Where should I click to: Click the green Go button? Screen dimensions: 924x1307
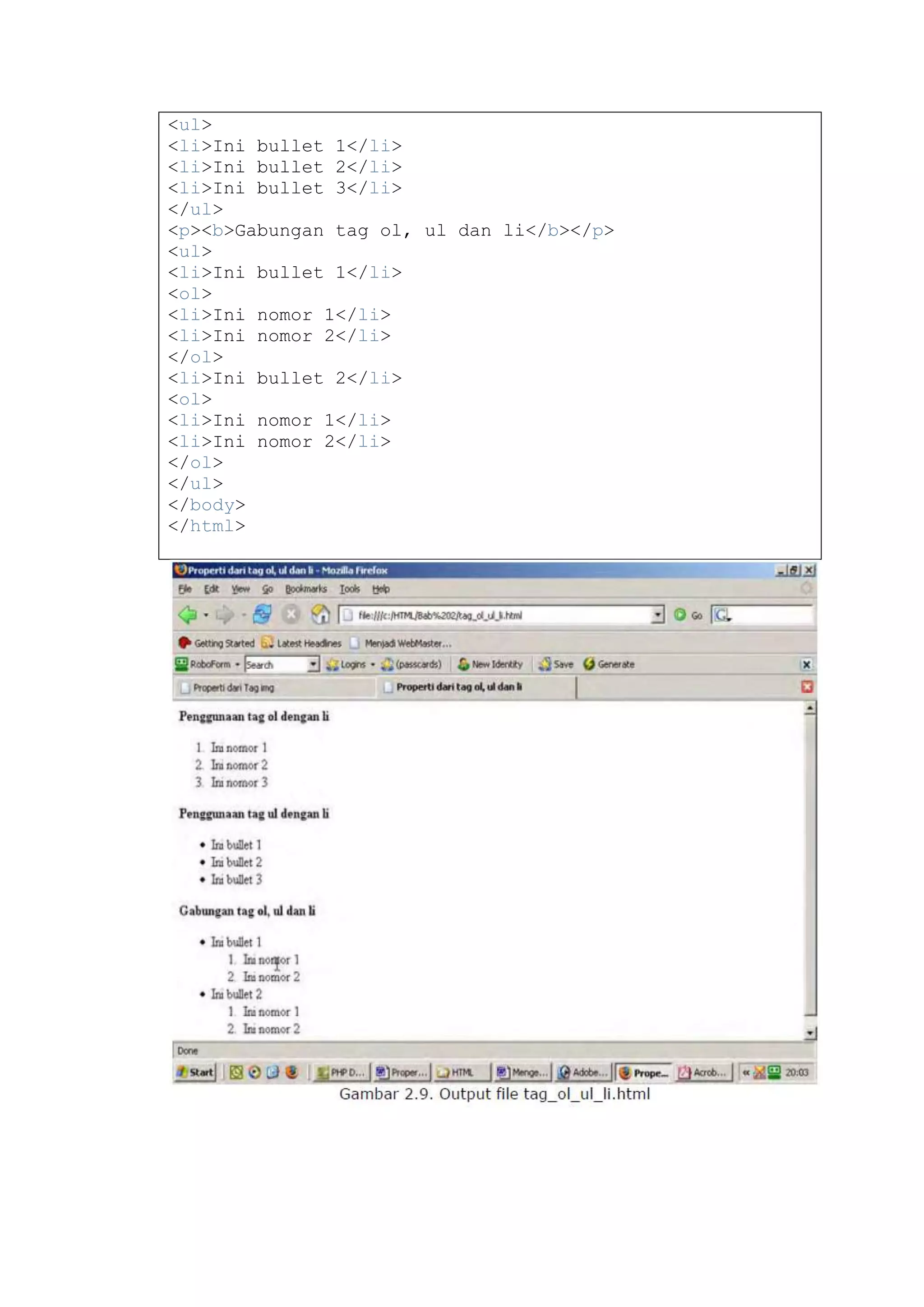pos(680,615)
